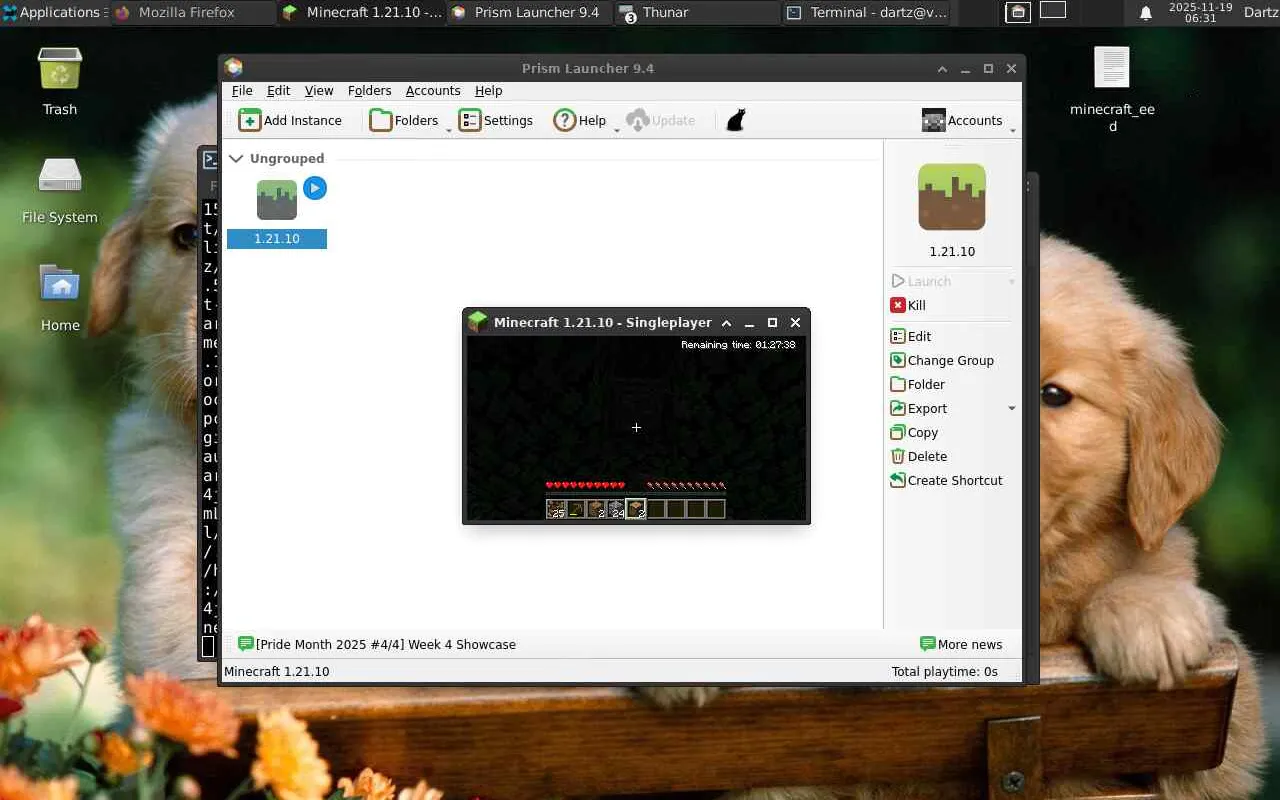Click Create Shortcut in the sidebar
Screen dimensions: 1280x800
[x=946, y=480]
